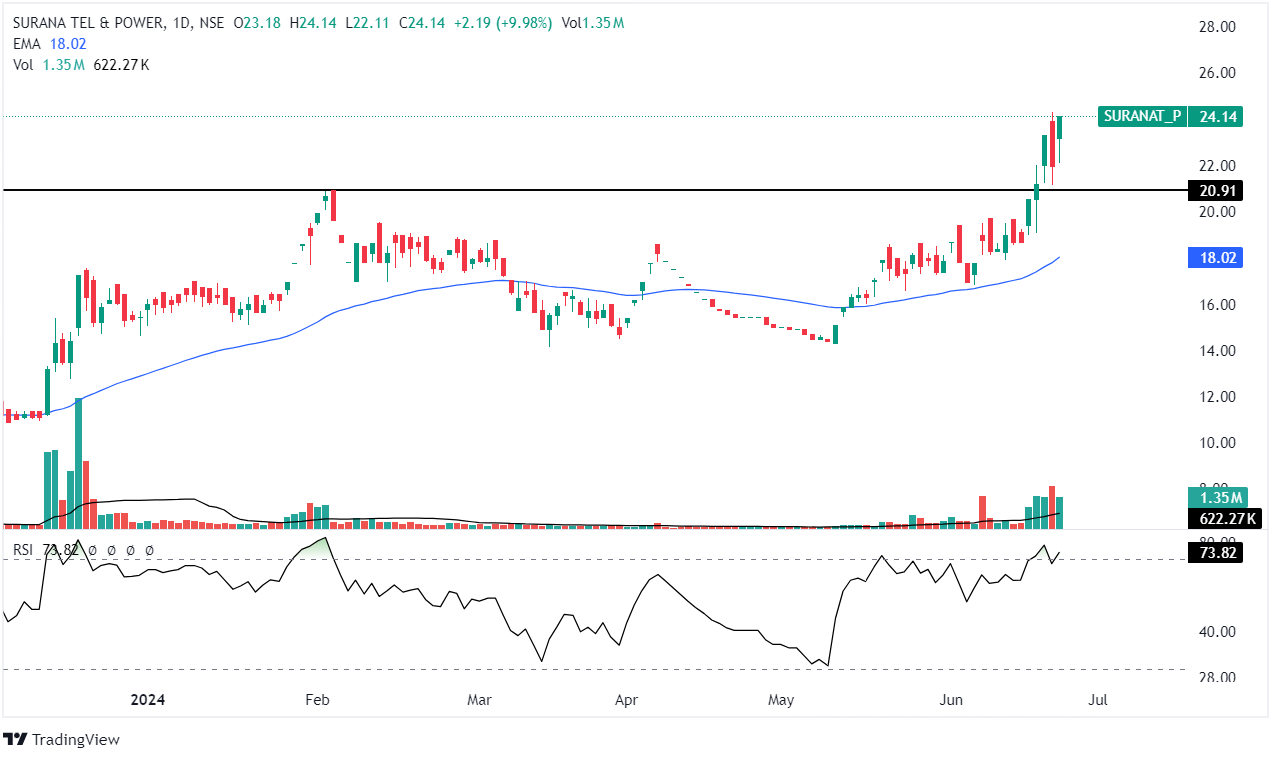Viewport: 1281px width, 761px height.
Task: Click the black 73.82 RSI value label
Action: [x=1215, y=553]
